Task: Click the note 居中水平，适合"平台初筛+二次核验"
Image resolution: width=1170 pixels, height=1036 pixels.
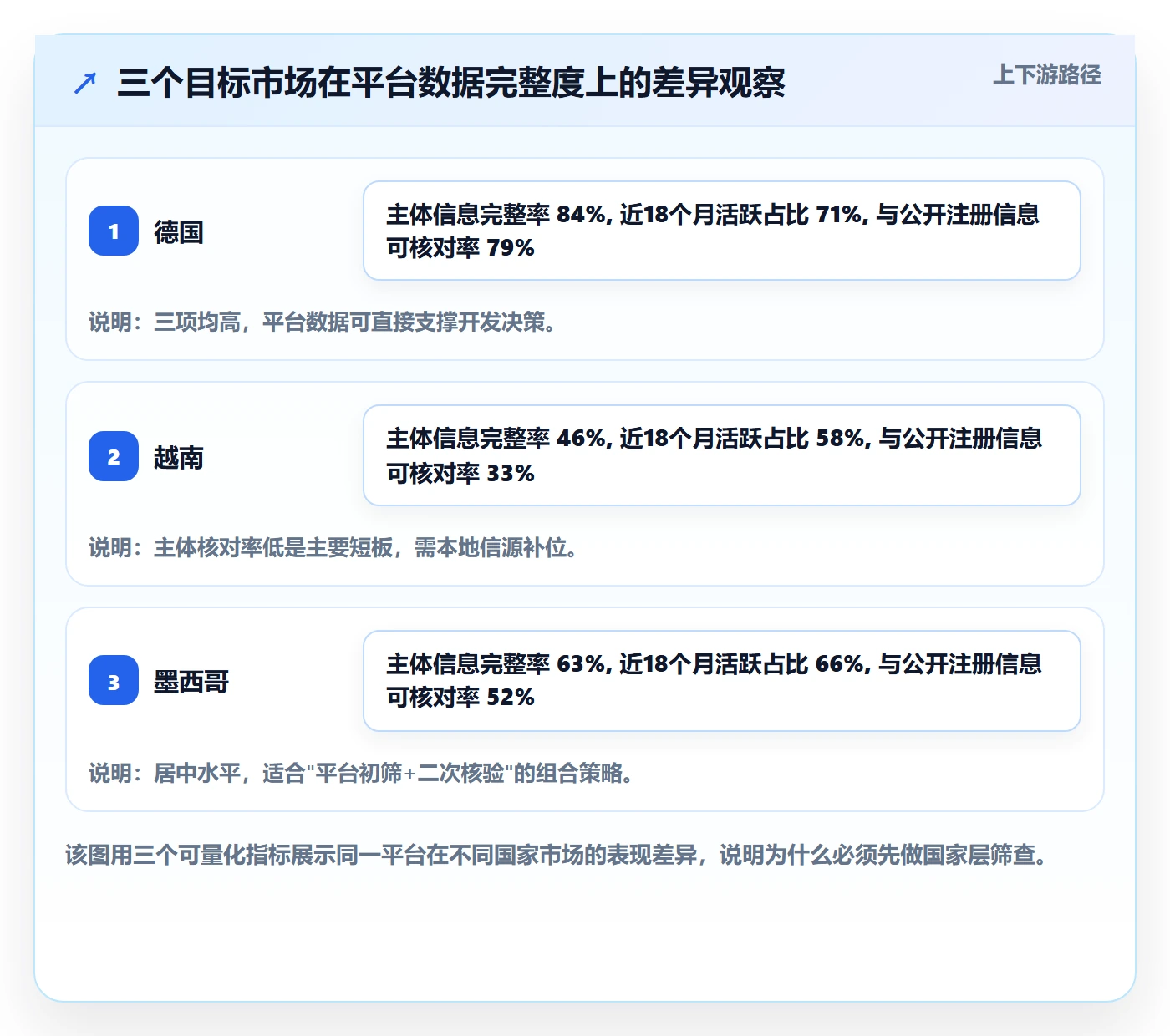Action: pyautogui.click(x=361, y=773)
